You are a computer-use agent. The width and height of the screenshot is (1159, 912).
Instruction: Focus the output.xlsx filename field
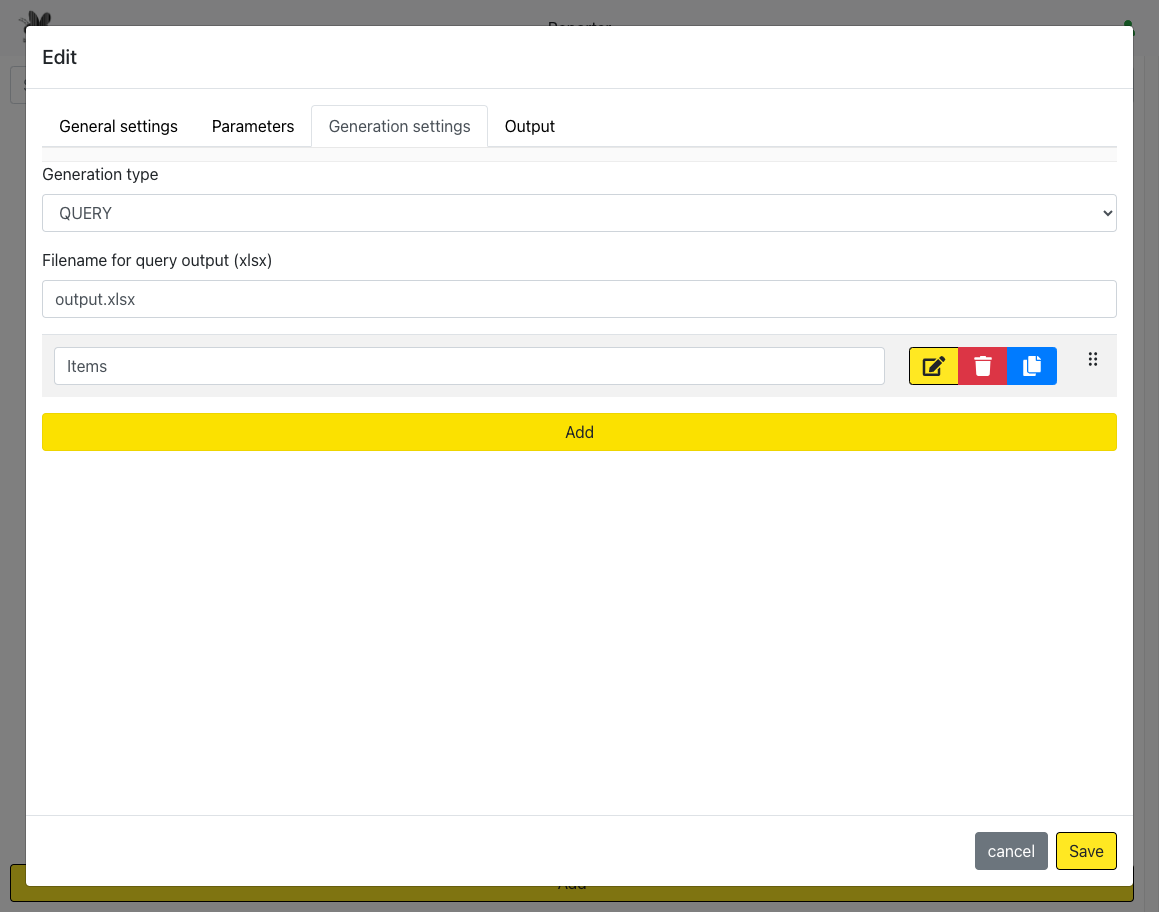pyautogui.click(x=579, y=299)
